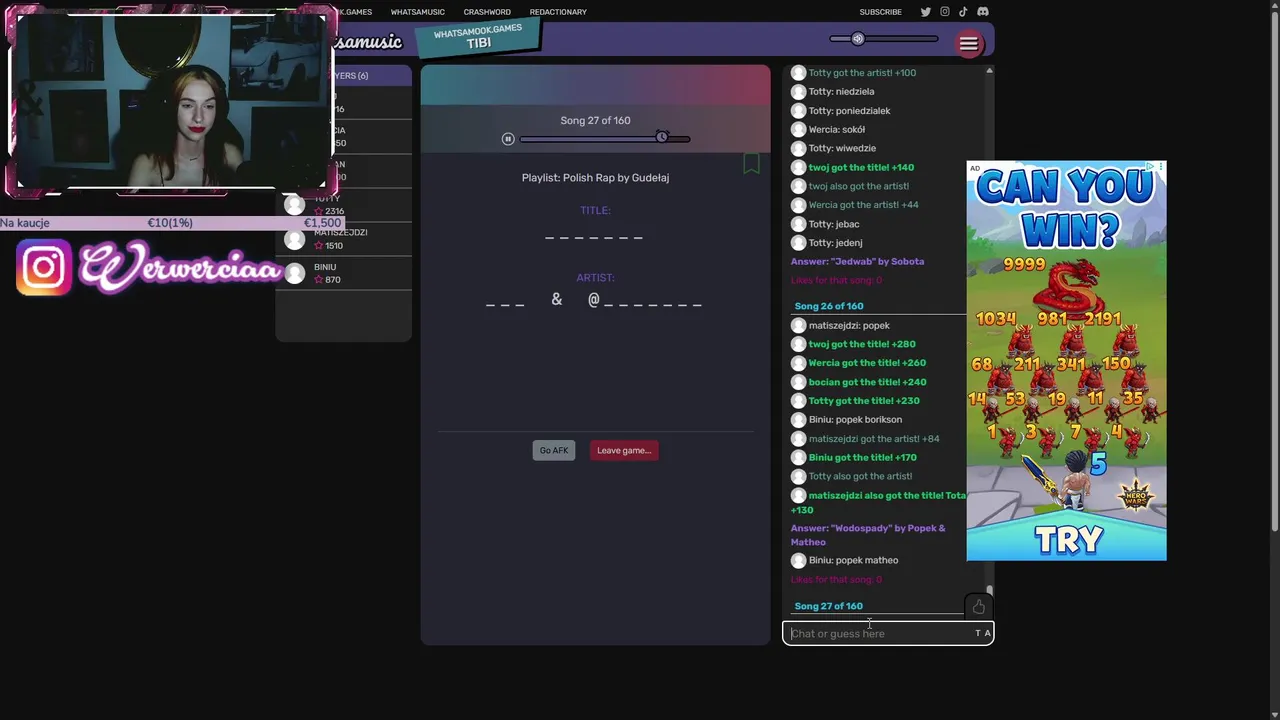
Task: Click the 'Song 27 of 160' header above progress
Action: (595, 121)
